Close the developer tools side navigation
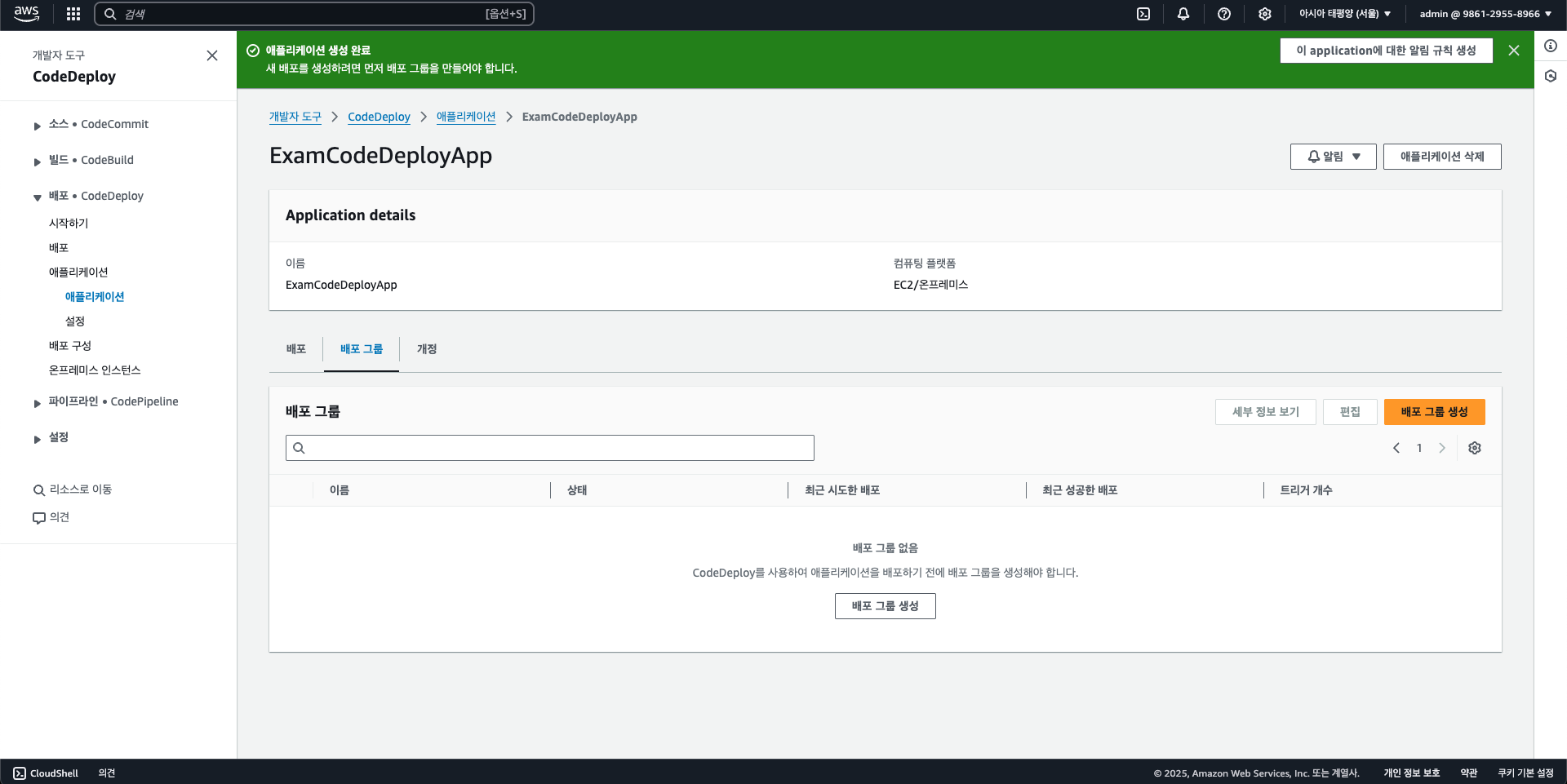The image size is (1567, 784). [212, 55]
